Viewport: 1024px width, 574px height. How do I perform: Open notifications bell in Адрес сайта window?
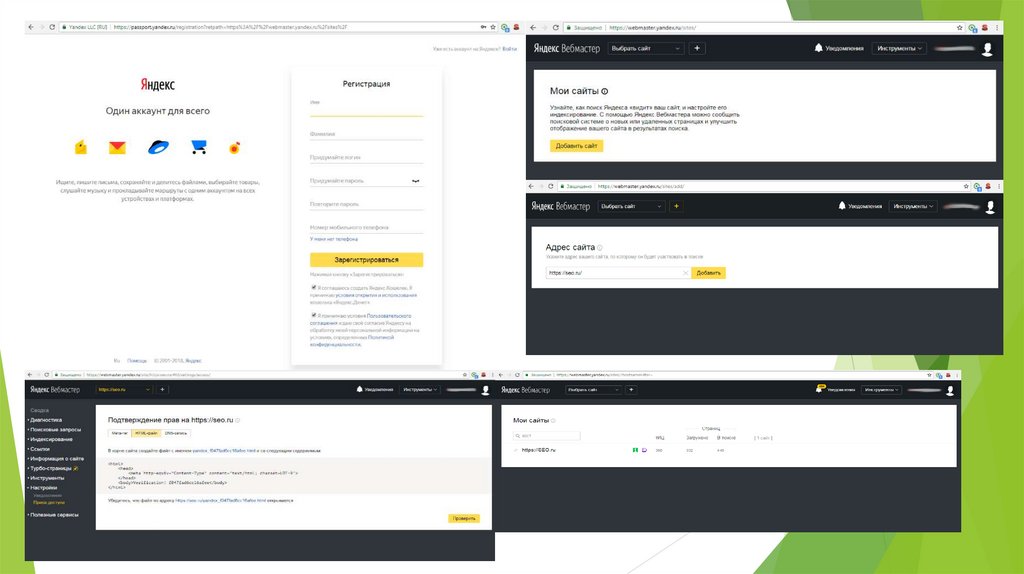842,206
